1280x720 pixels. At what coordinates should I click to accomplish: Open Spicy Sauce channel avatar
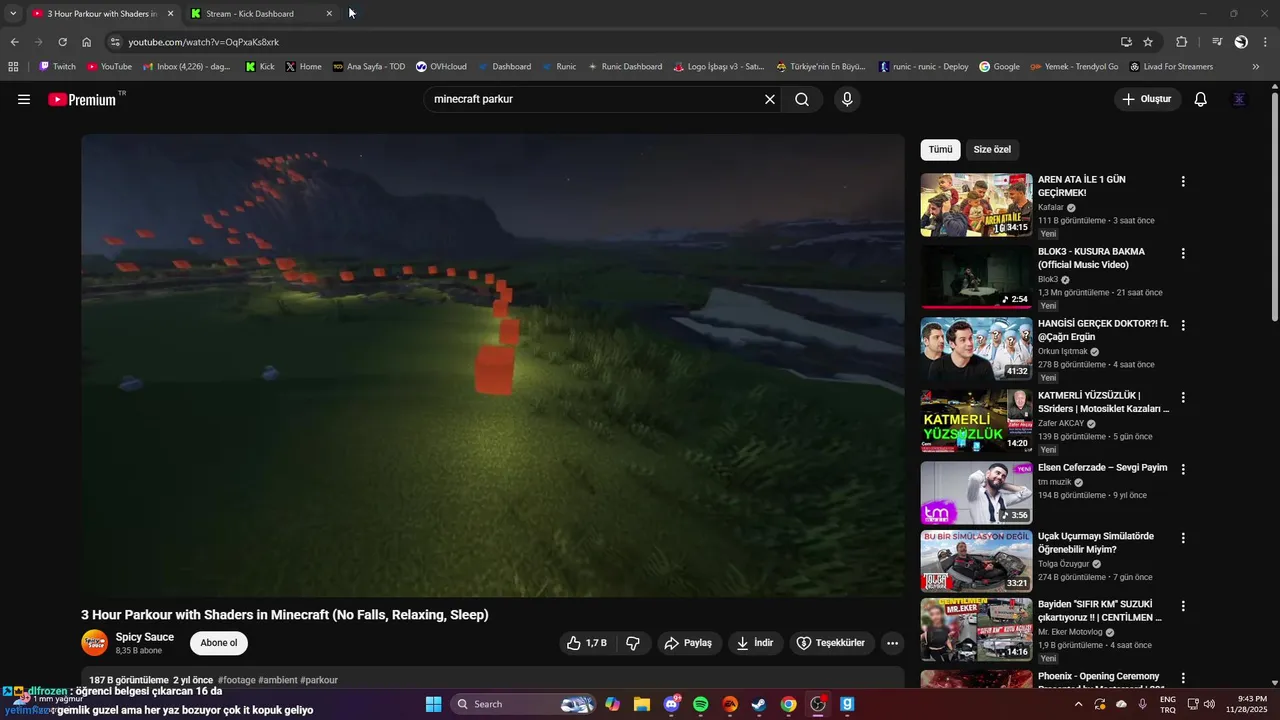tap(95, 642)
